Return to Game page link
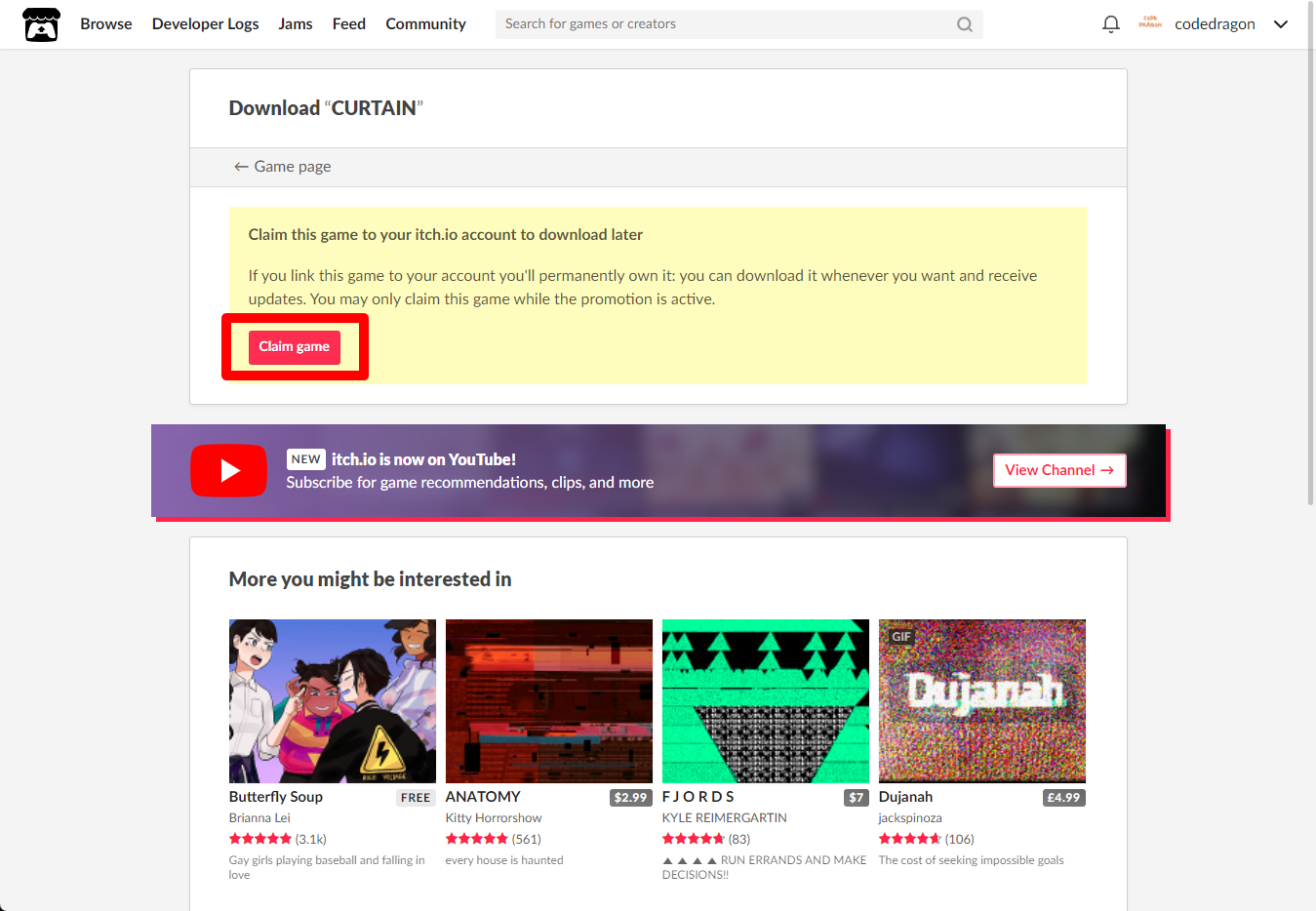1316x911 pixels. [282, 167]
